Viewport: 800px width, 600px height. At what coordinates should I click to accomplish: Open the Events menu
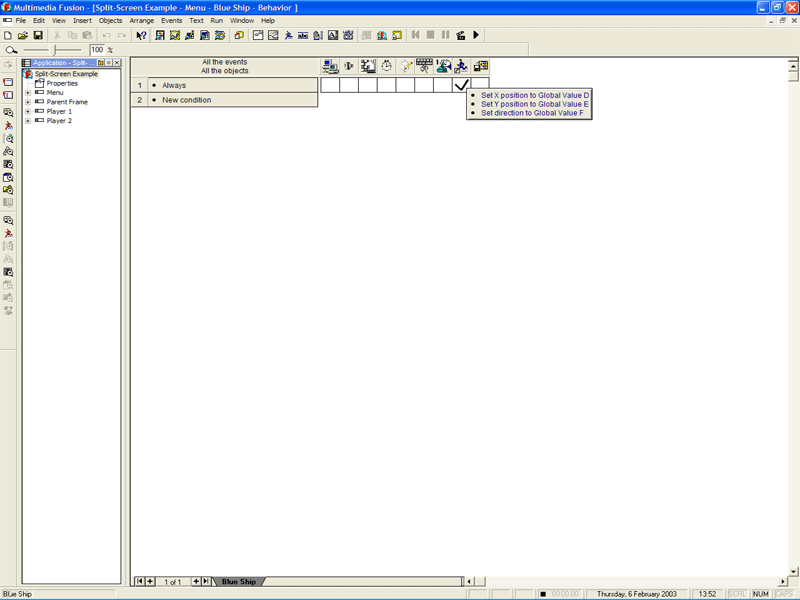point(171,20)
